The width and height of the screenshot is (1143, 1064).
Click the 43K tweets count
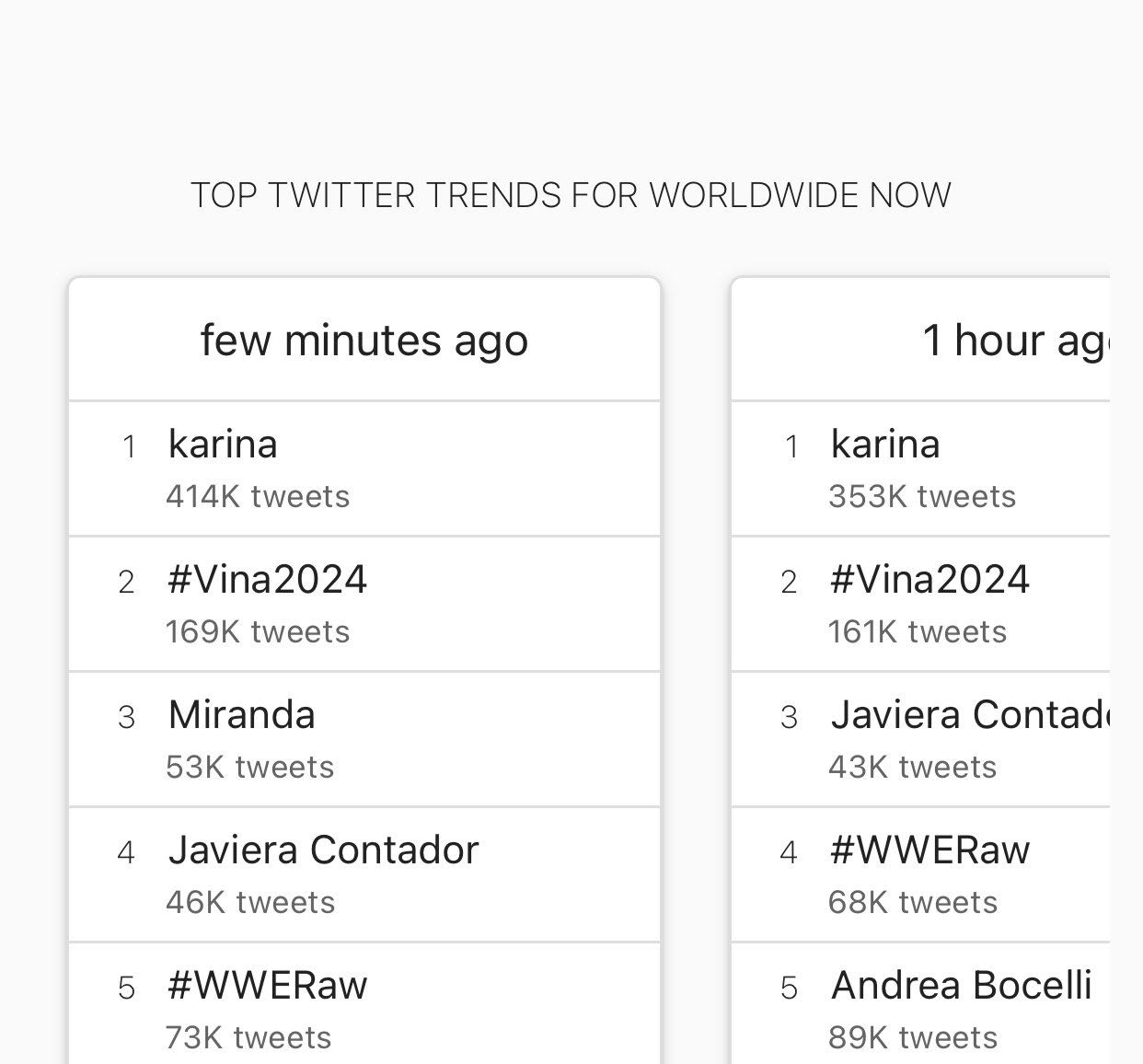pos(913,768)
